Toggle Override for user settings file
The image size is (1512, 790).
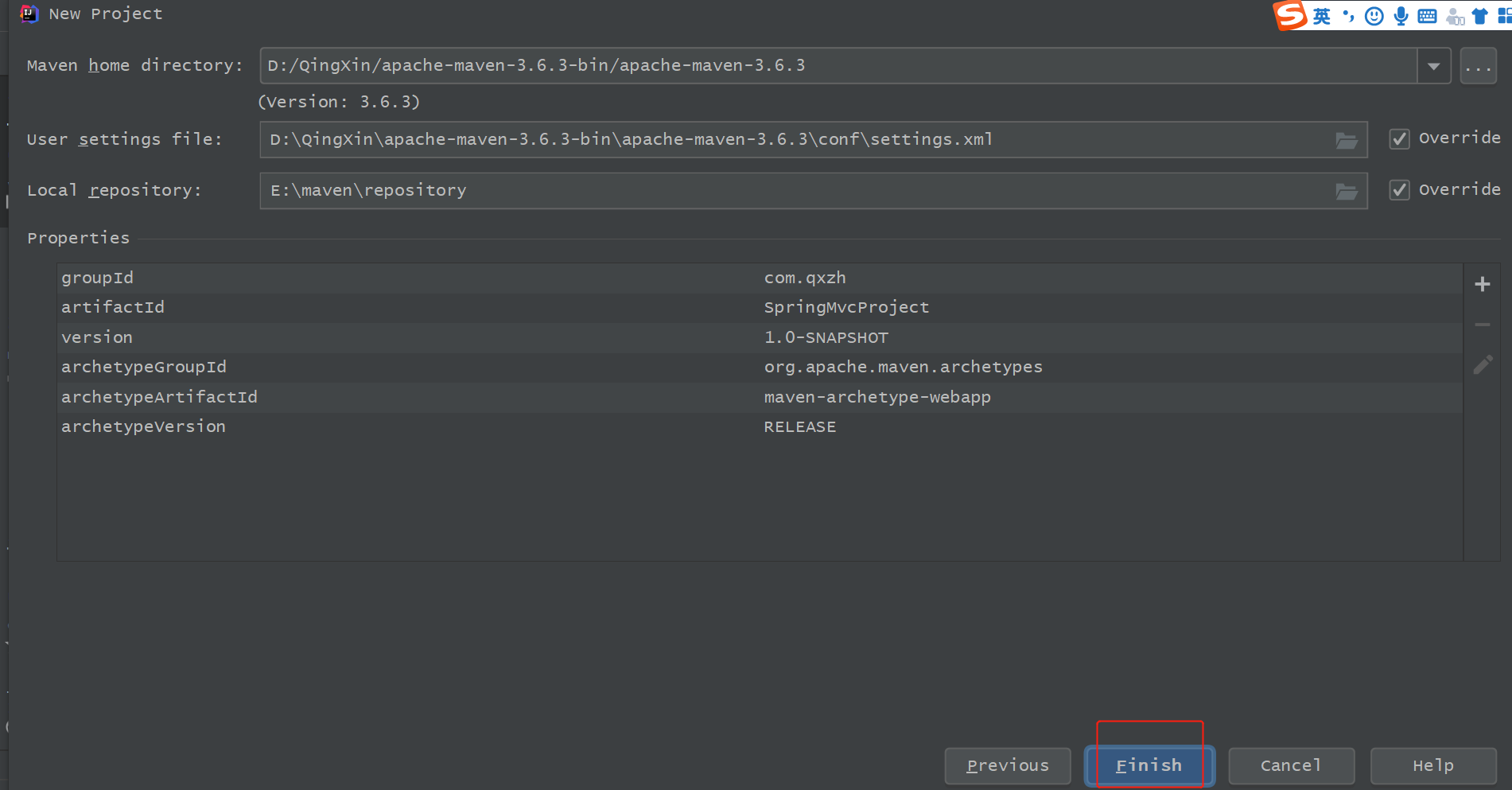tap(1399, 139)
